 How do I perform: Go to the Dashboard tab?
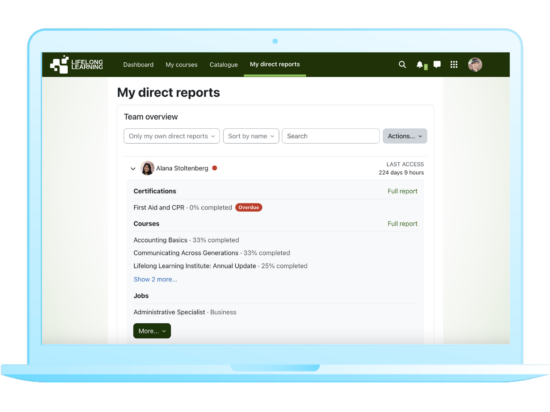pos(138,65)
